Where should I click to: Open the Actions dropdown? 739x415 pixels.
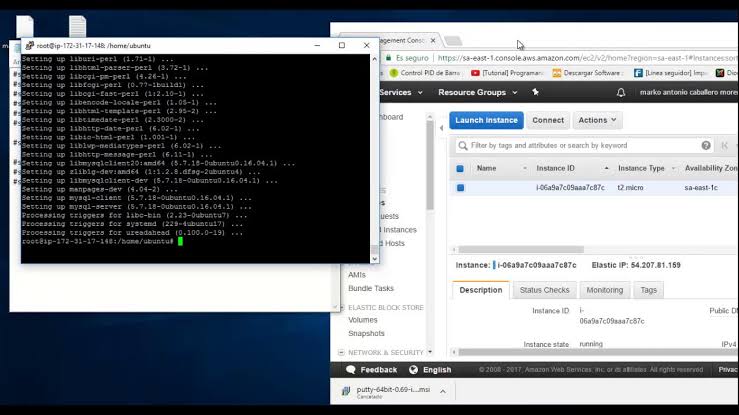click(x=597, y=120)
